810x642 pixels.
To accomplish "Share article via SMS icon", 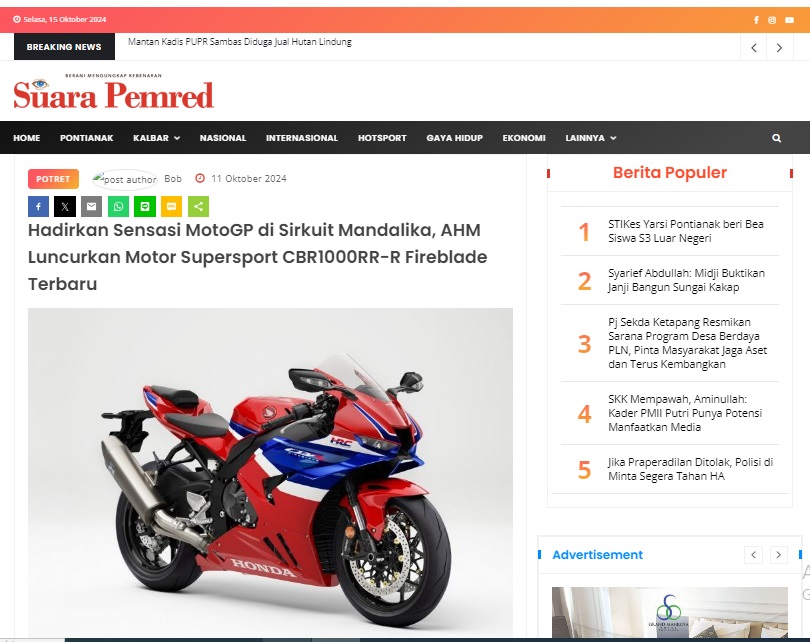I will [172, 207].
